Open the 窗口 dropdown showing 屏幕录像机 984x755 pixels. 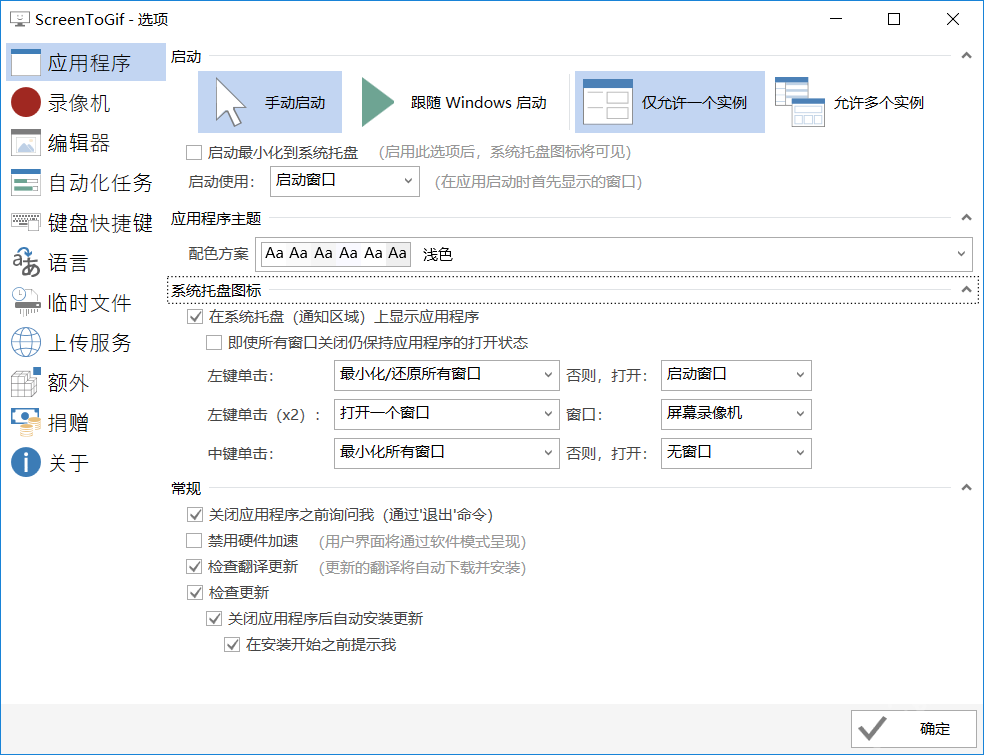[736, 414]
